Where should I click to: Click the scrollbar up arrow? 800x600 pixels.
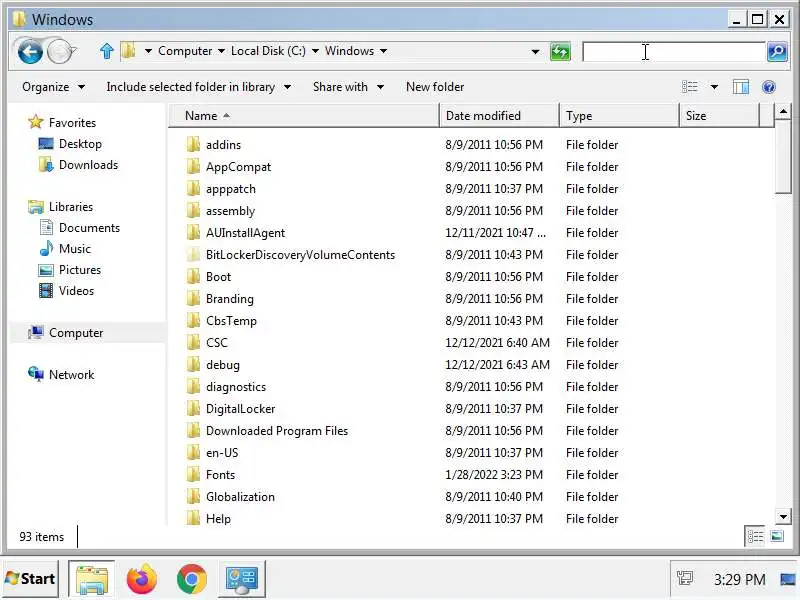[x=783, y=111]
